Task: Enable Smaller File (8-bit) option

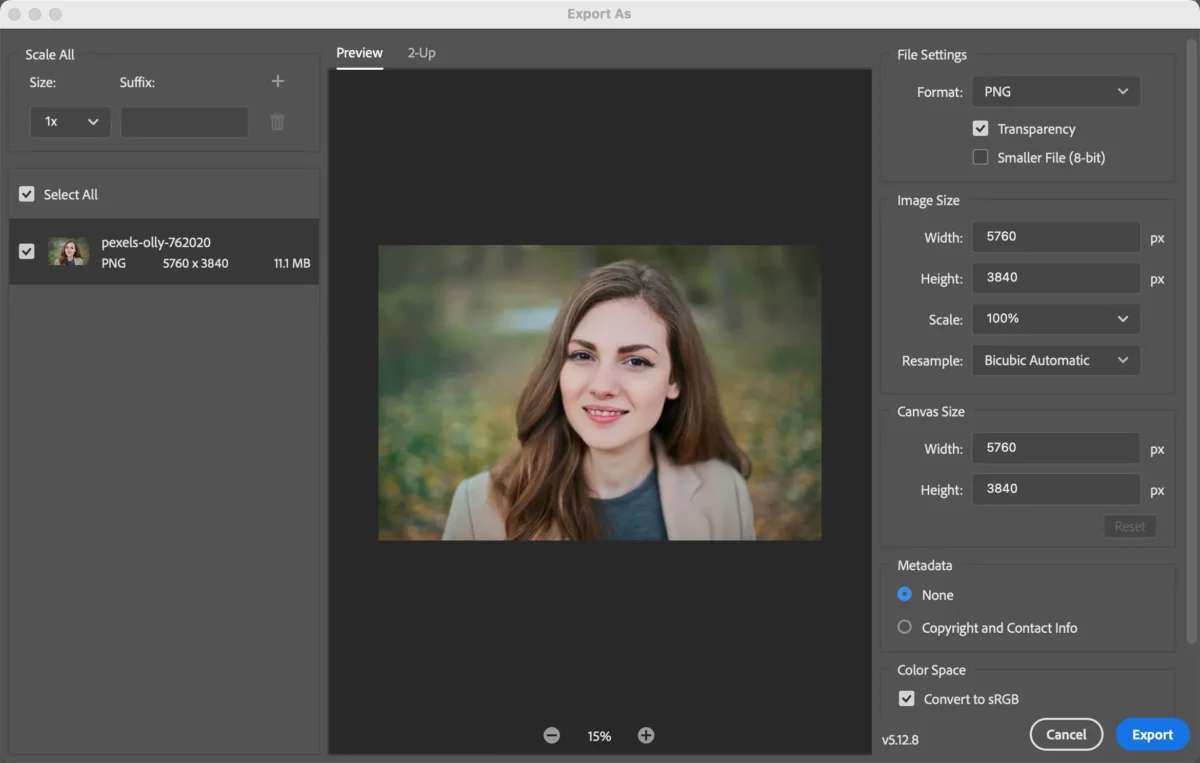Action: coord(981,157)
